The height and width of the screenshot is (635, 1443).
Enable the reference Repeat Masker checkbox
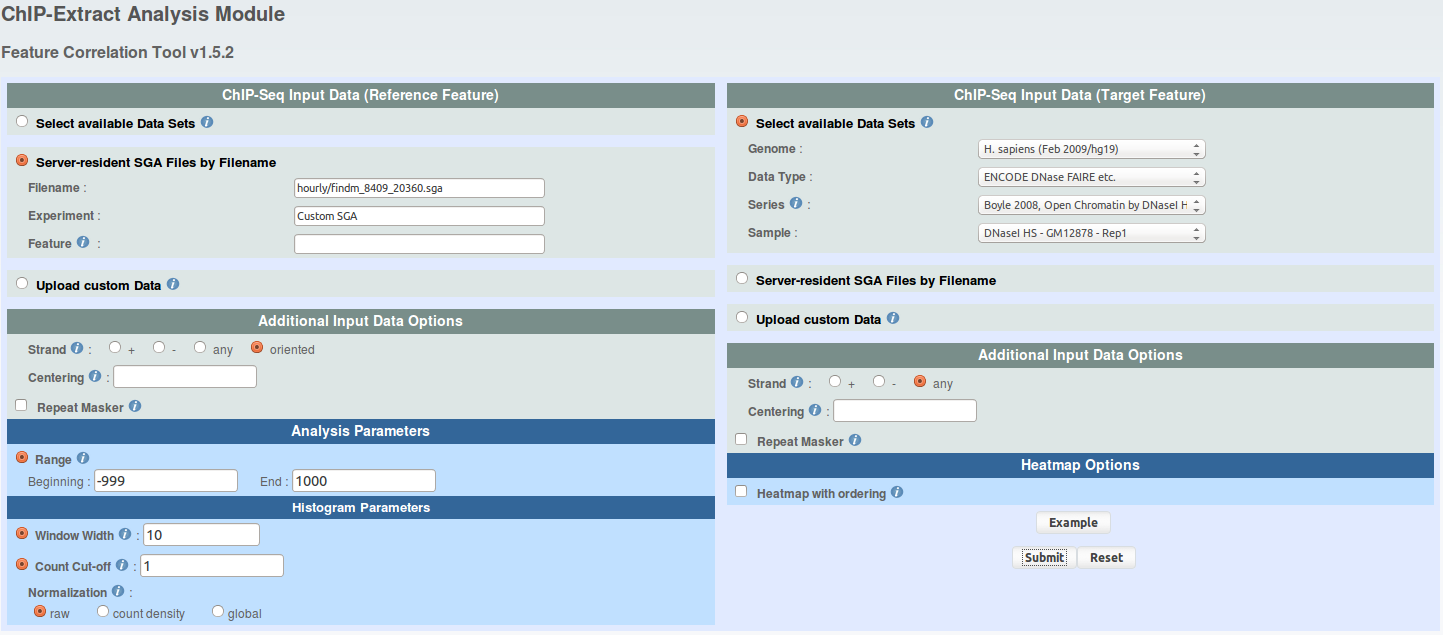(22, 406)
